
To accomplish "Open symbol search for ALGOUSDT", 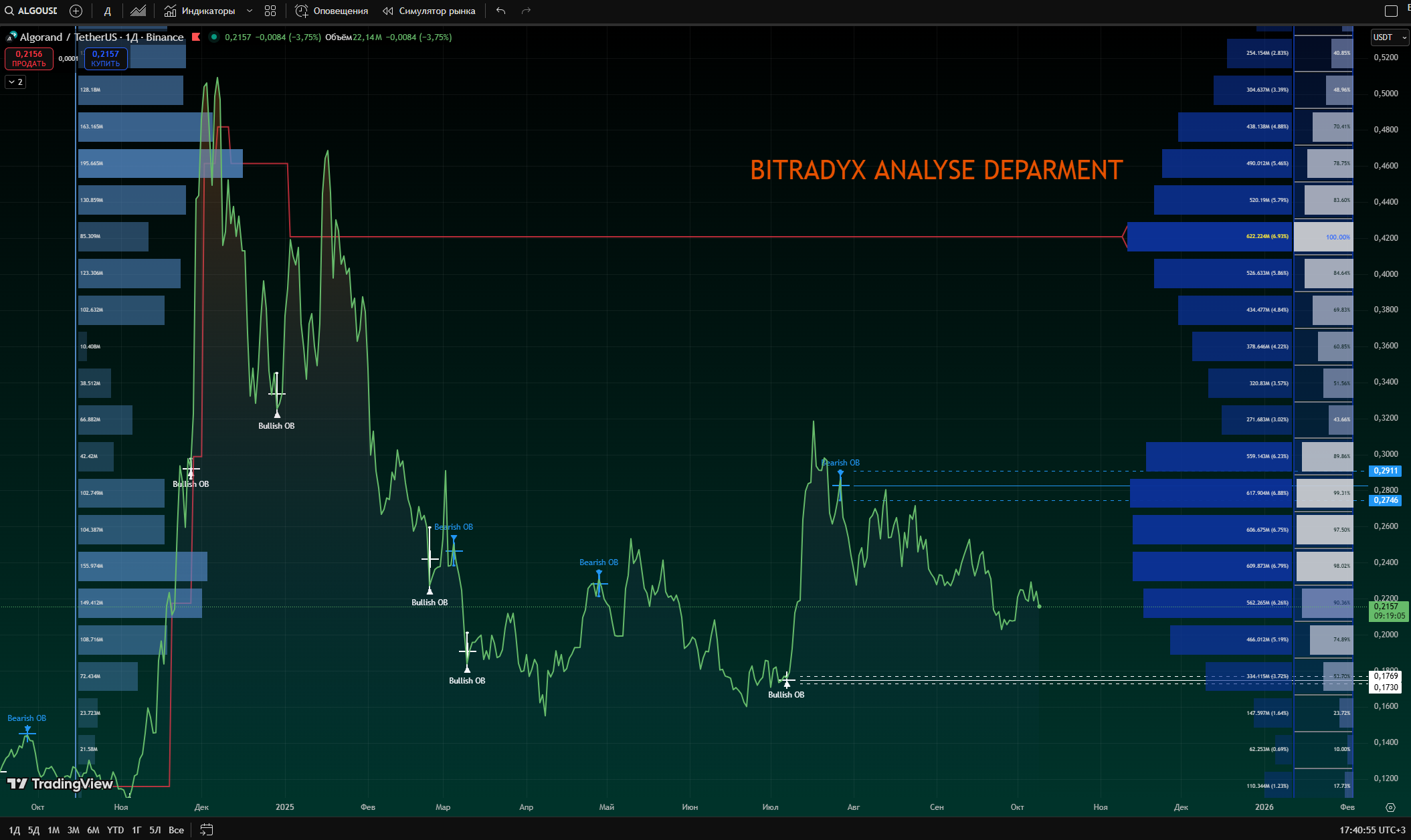I will coord(31,11).
